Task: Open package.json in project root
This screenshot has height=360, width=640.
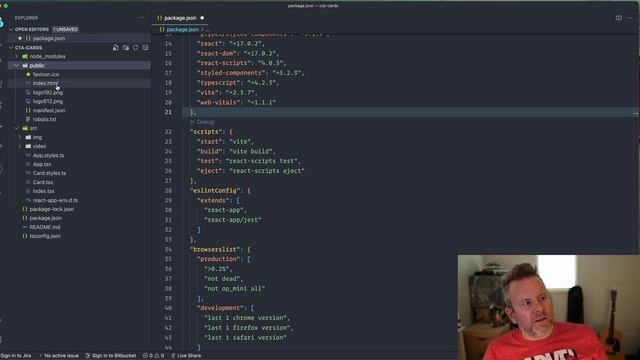Action: click(46, 218)
